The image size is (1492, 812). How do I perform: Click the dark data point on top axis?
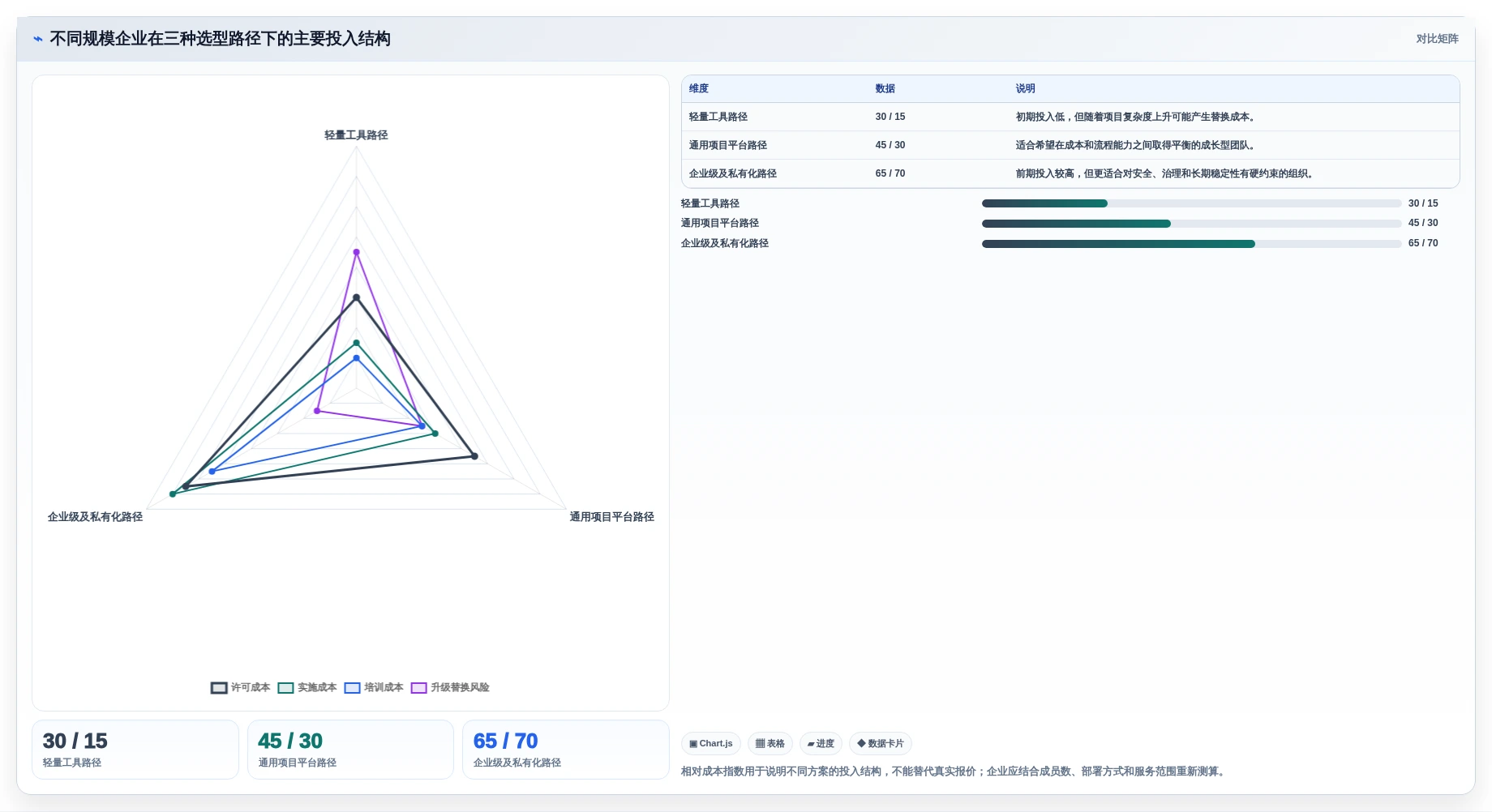click(x=356, y=297)
